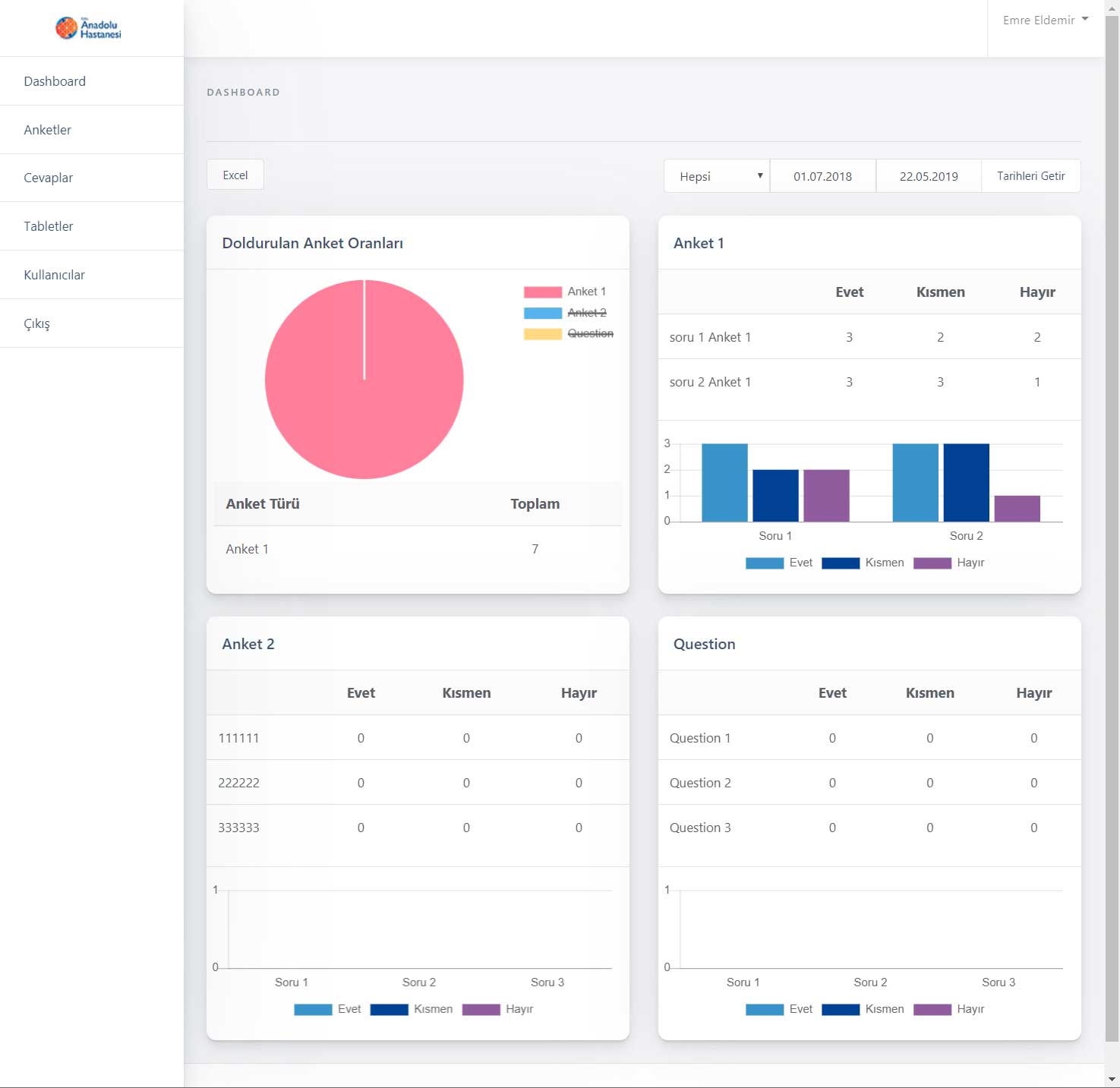1120x1088 pixels.
Task: Click the end date field 22.05.2019
Action: (x=928, y=176)
